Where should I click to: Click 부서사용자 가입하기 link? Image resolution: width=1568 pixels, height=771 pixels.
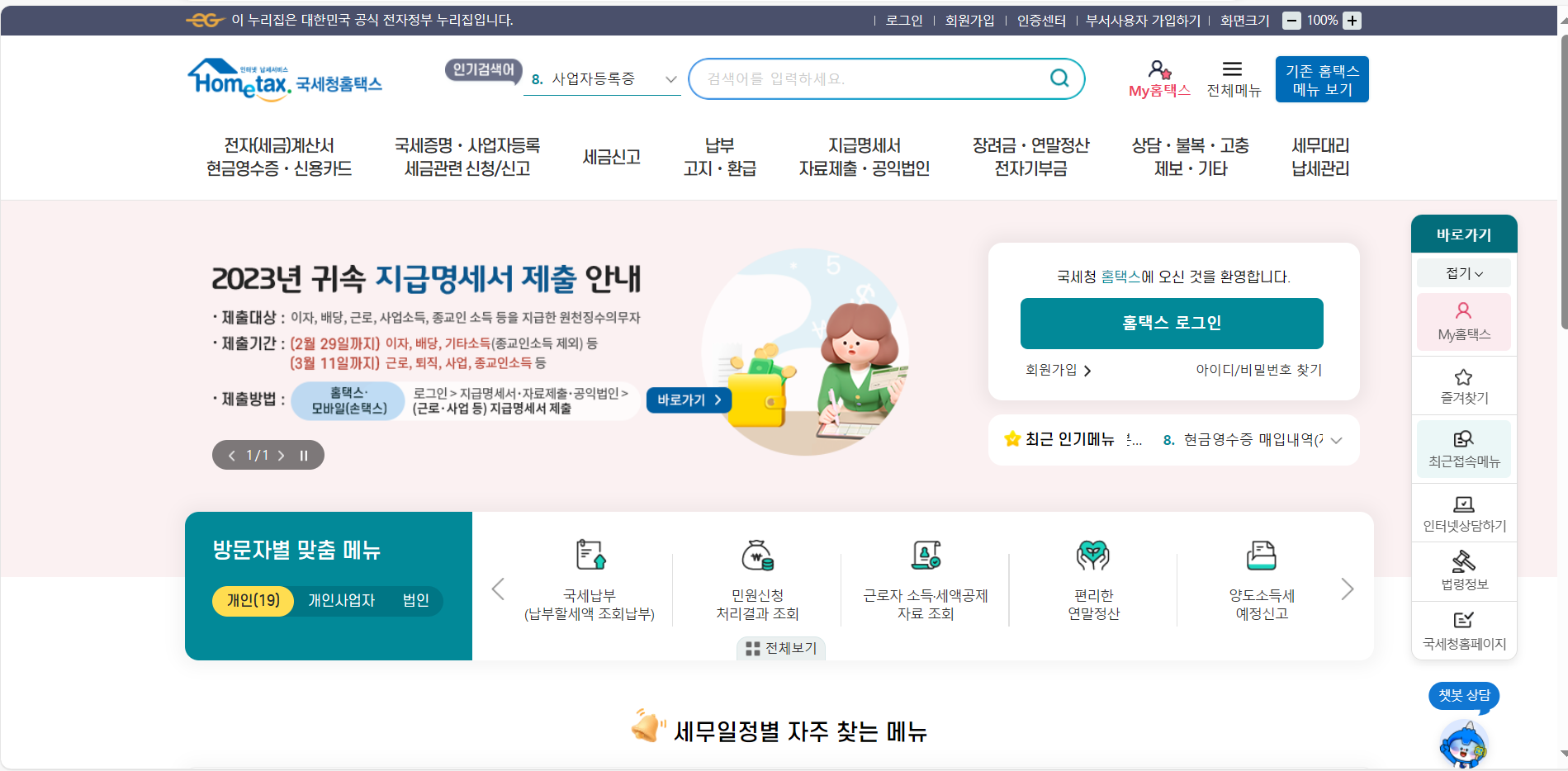click(x=1143, y=21)
